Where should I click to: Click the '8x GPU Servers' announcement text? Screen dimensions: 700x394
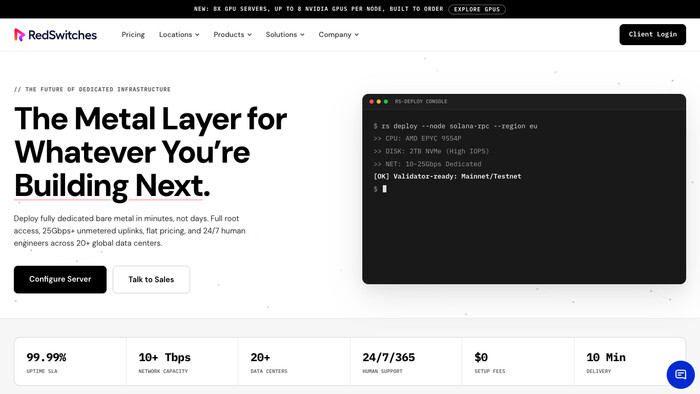click(x=319, y=9)
